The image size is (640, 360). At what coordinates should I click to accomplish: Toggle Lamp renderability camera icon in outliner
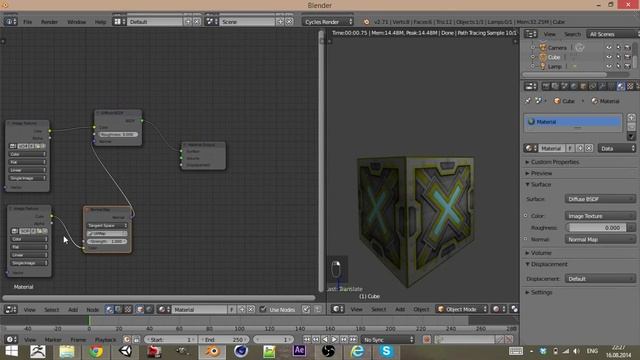click(x=627, y=66)
